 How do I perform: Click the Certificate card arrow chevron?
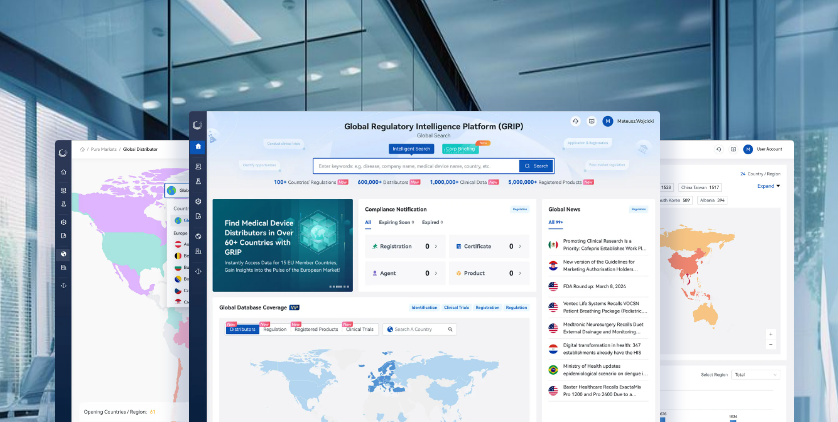(519, 246)
